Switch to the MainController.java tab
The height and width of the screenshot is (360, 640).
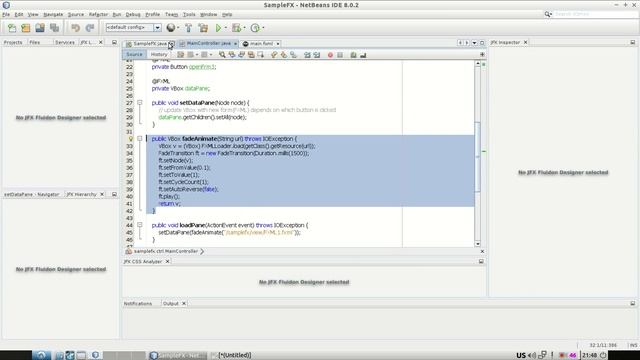click(209, 43)
